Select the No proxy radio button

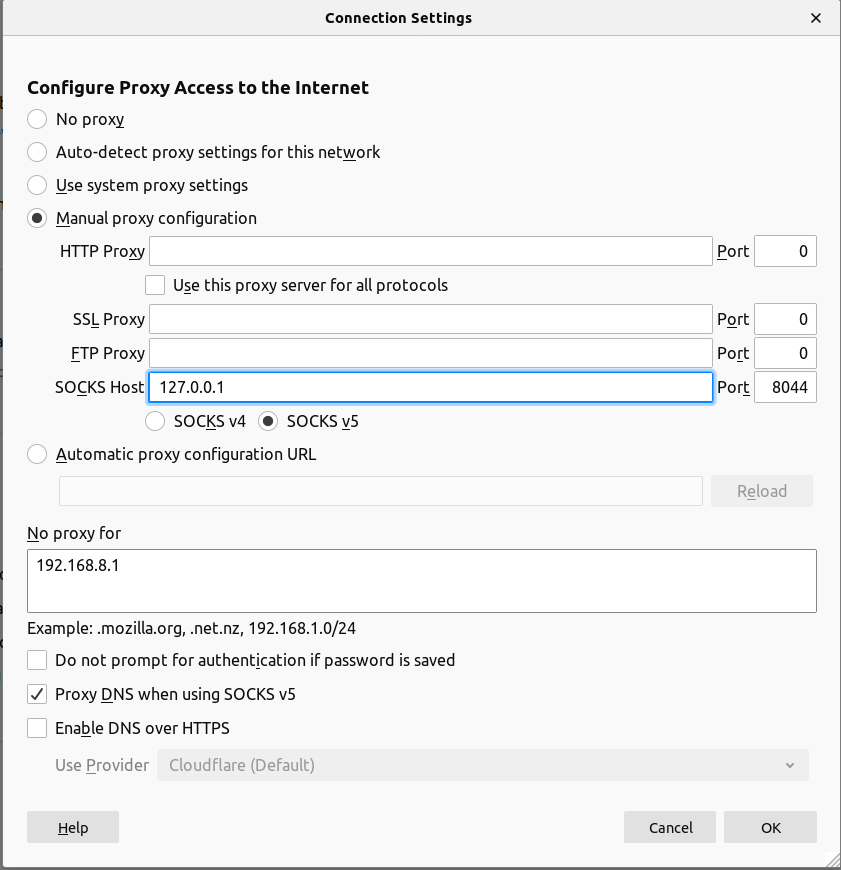[x=37, y=119]
